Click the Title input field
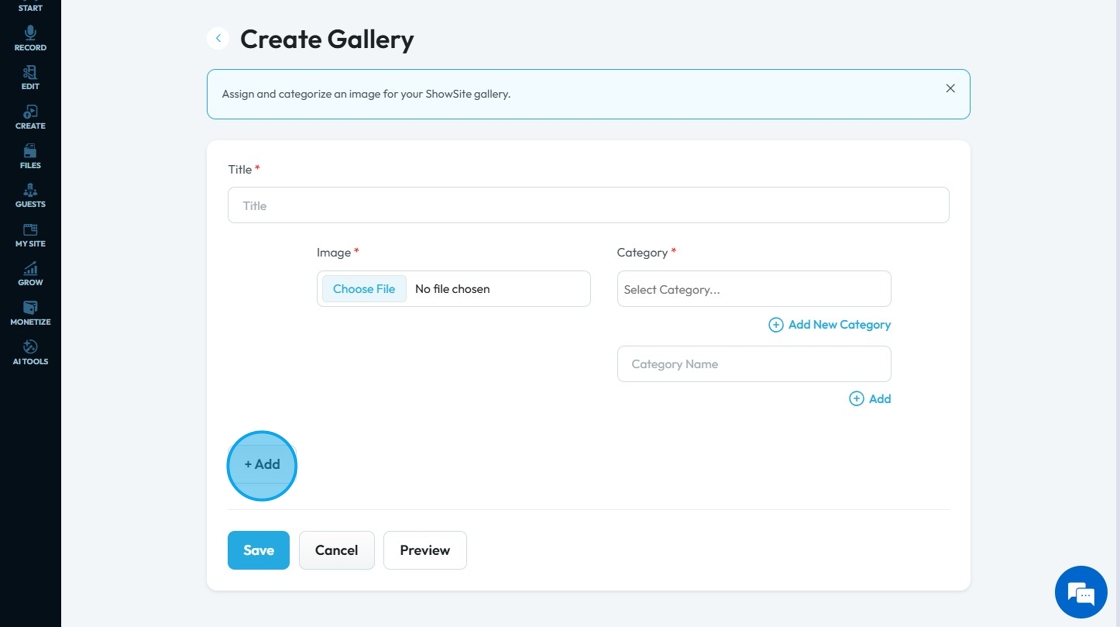The width and height of the screenshot is (1120, 627). point(588,205)
